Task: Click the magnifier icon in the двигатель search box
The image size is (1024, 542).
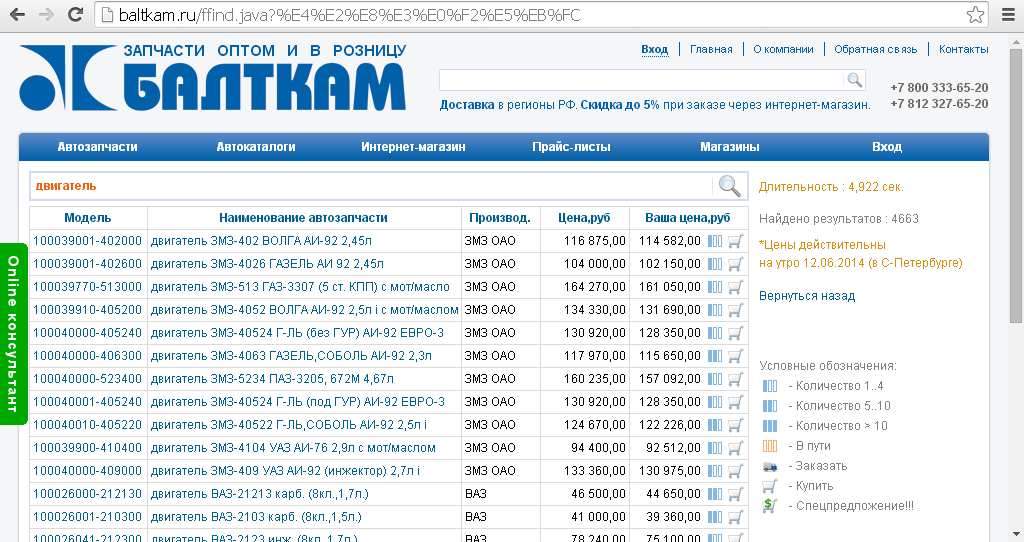Action: (730, 186)
